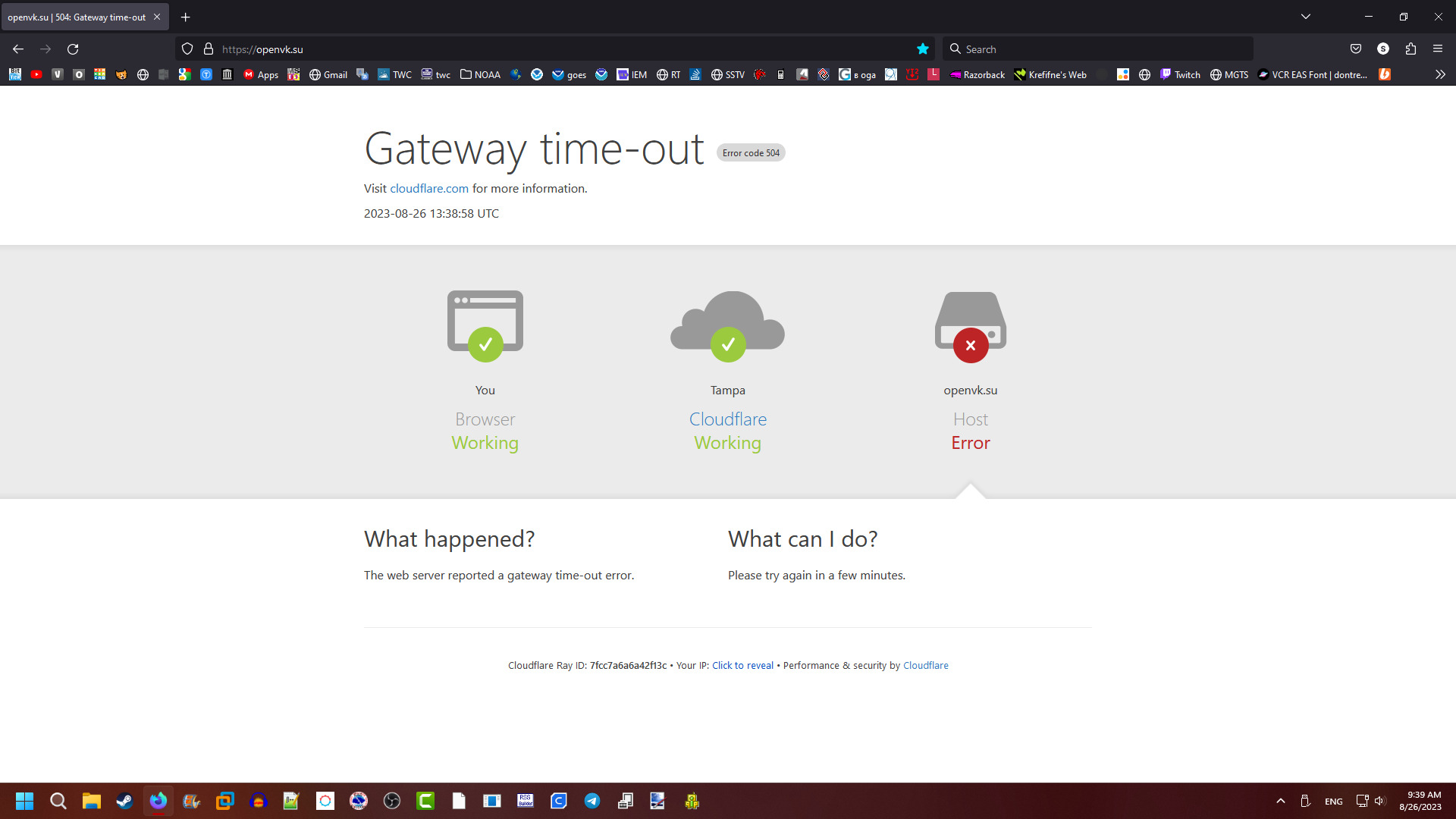Click the browser search field

click(1099, 49)
